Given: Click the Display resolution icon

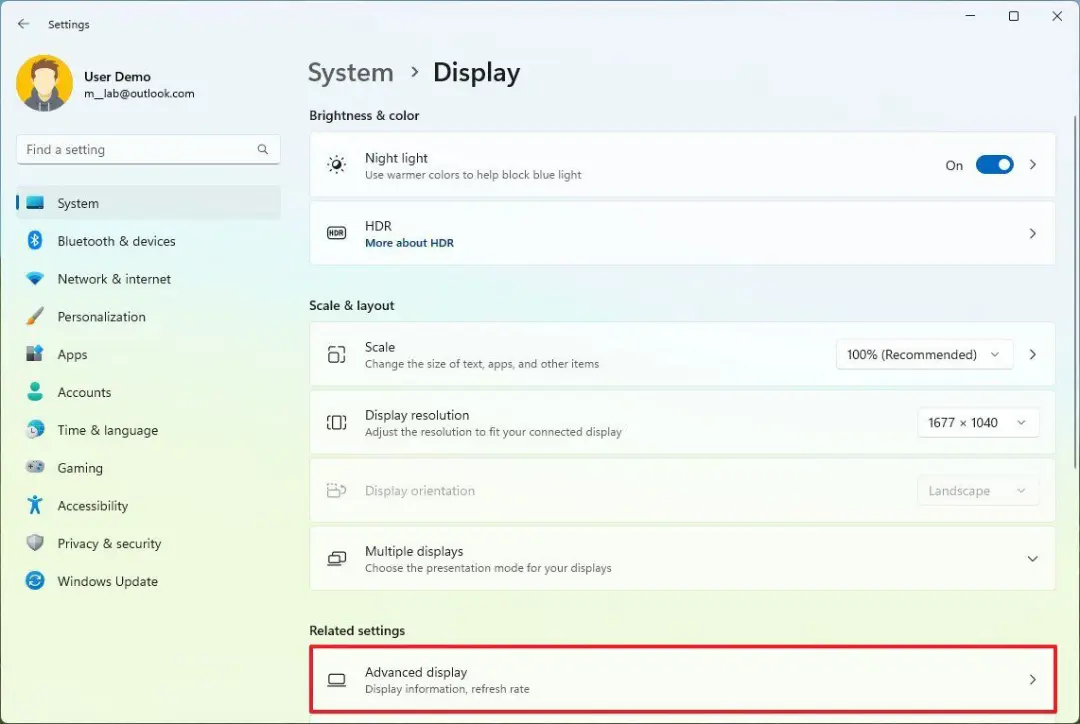Looking at the screenshot, I should 336,422.
